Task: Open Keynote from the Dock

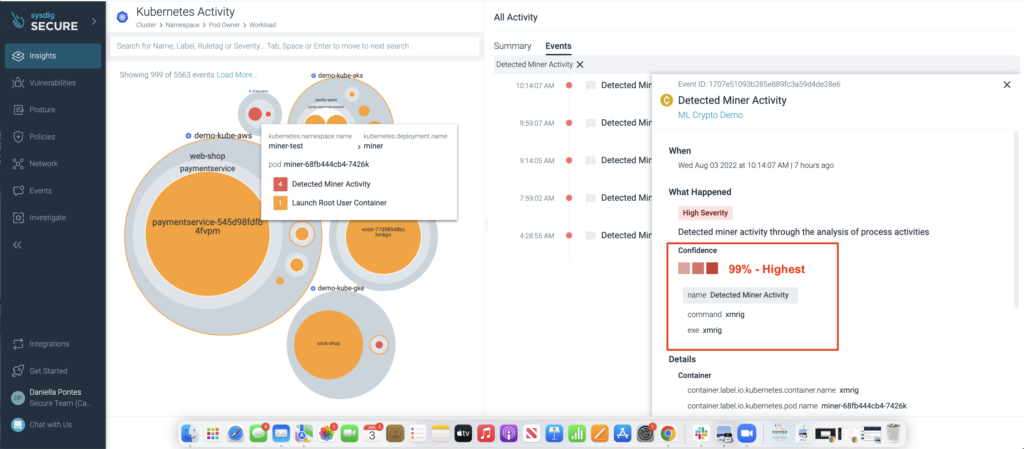Action: point(554,432)
